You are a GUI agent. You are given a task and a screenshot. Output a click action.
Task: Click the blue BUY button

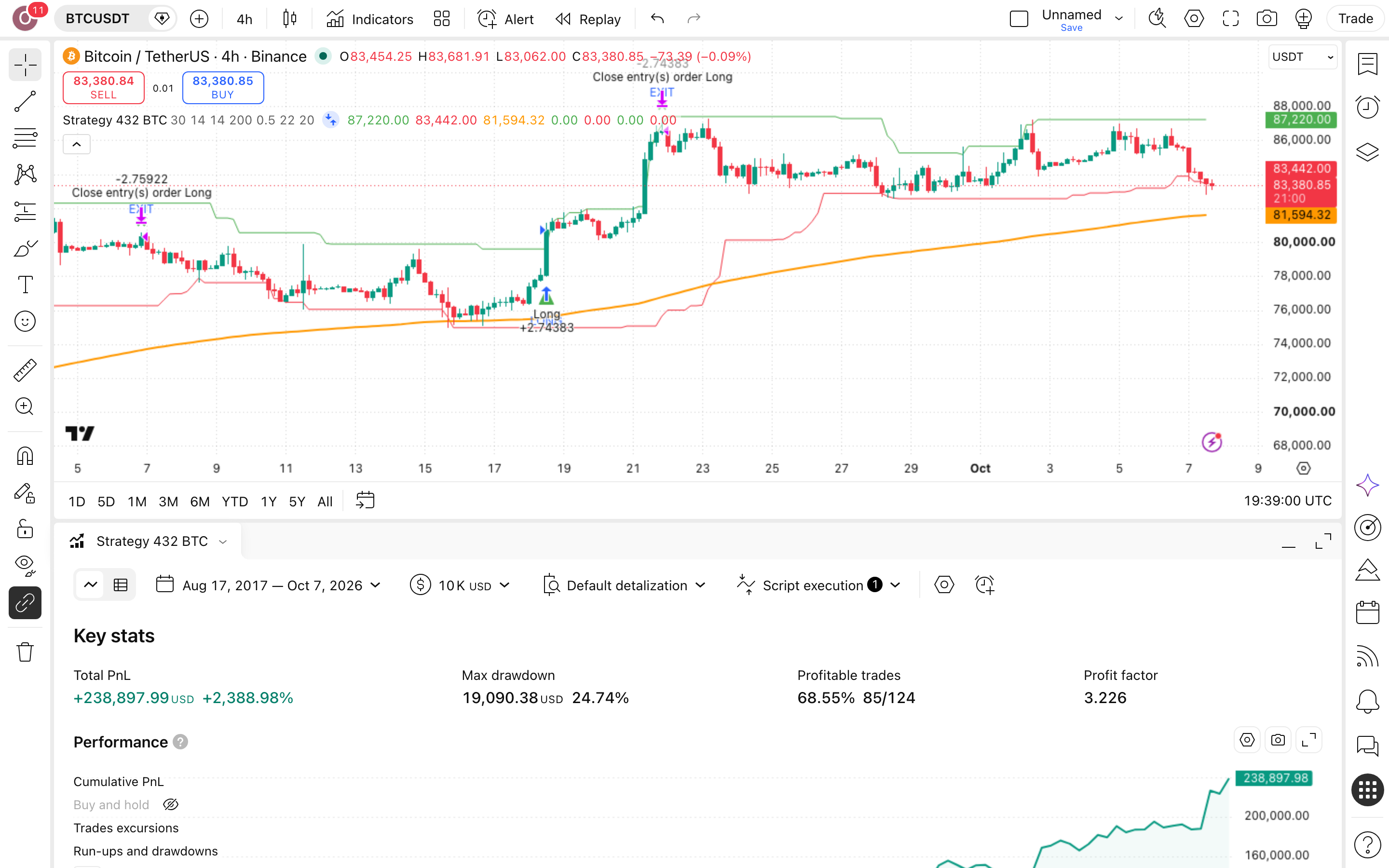pyautogui.click(x=223, y=87)
